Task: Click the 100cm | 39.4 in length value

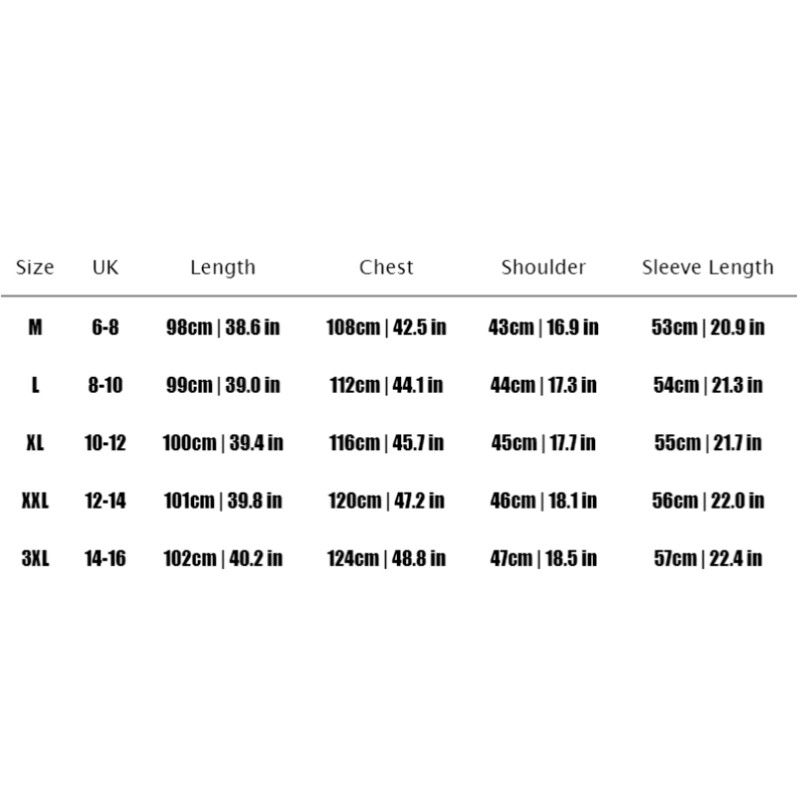Action: tap(223, 443)
